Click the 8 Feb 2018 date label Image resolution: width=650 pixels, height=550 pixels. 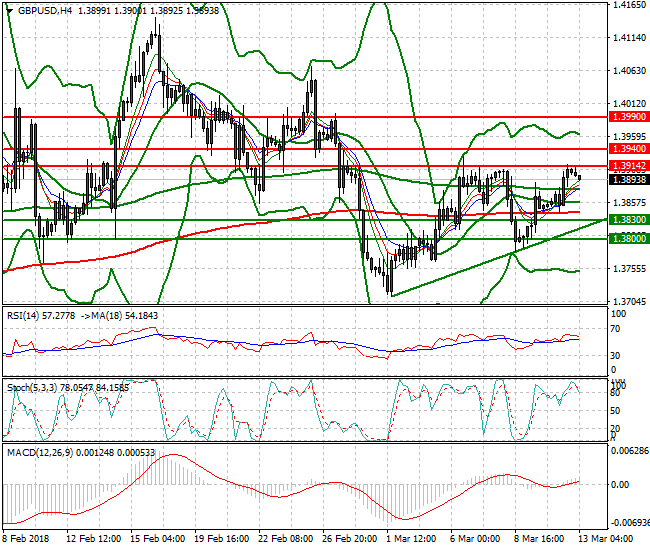point(26,539)
